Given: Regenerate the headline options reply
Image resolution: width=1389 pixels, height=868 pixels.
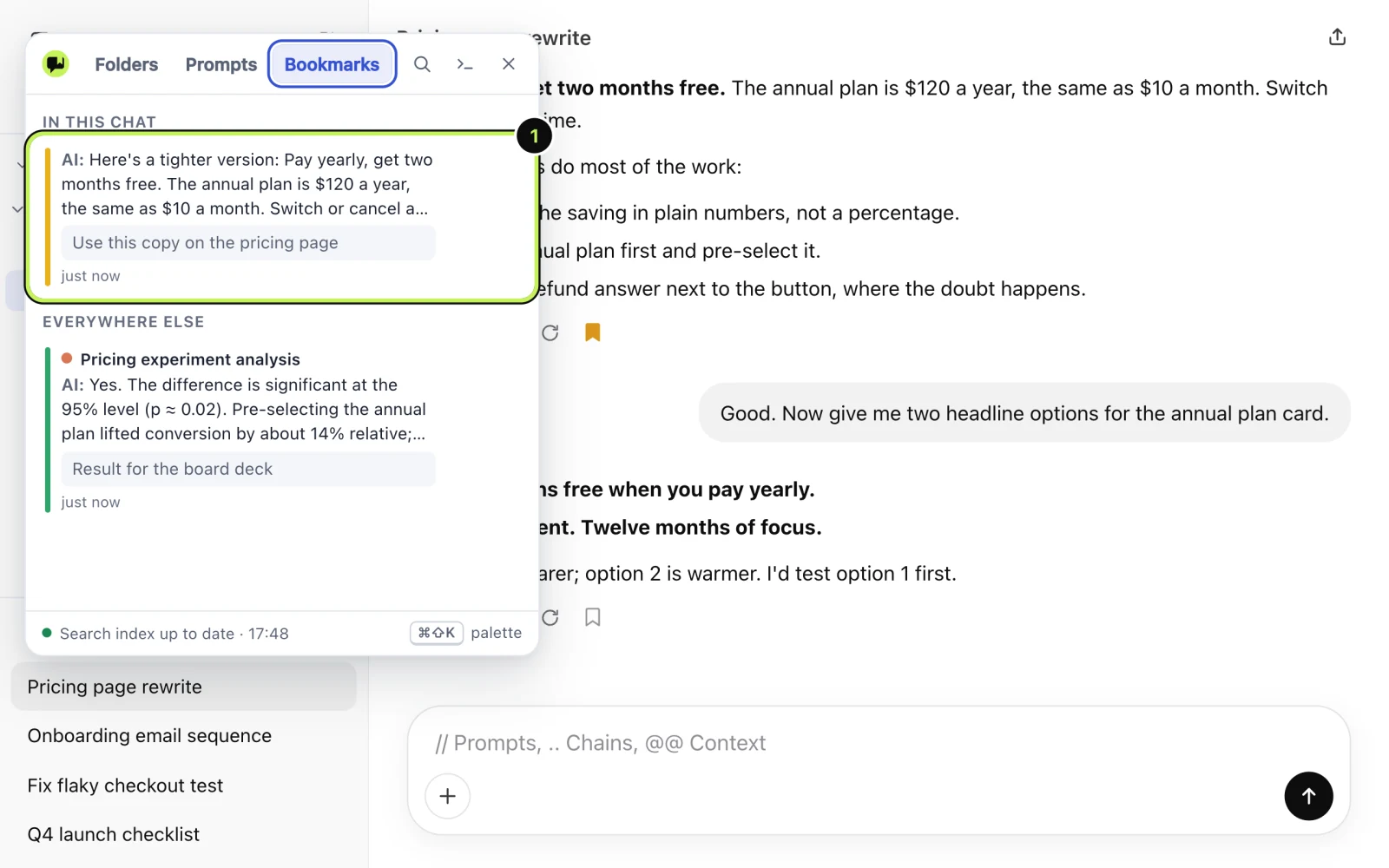Looking at the screenshot, I should pyautogui.click(x=550, y=617).
